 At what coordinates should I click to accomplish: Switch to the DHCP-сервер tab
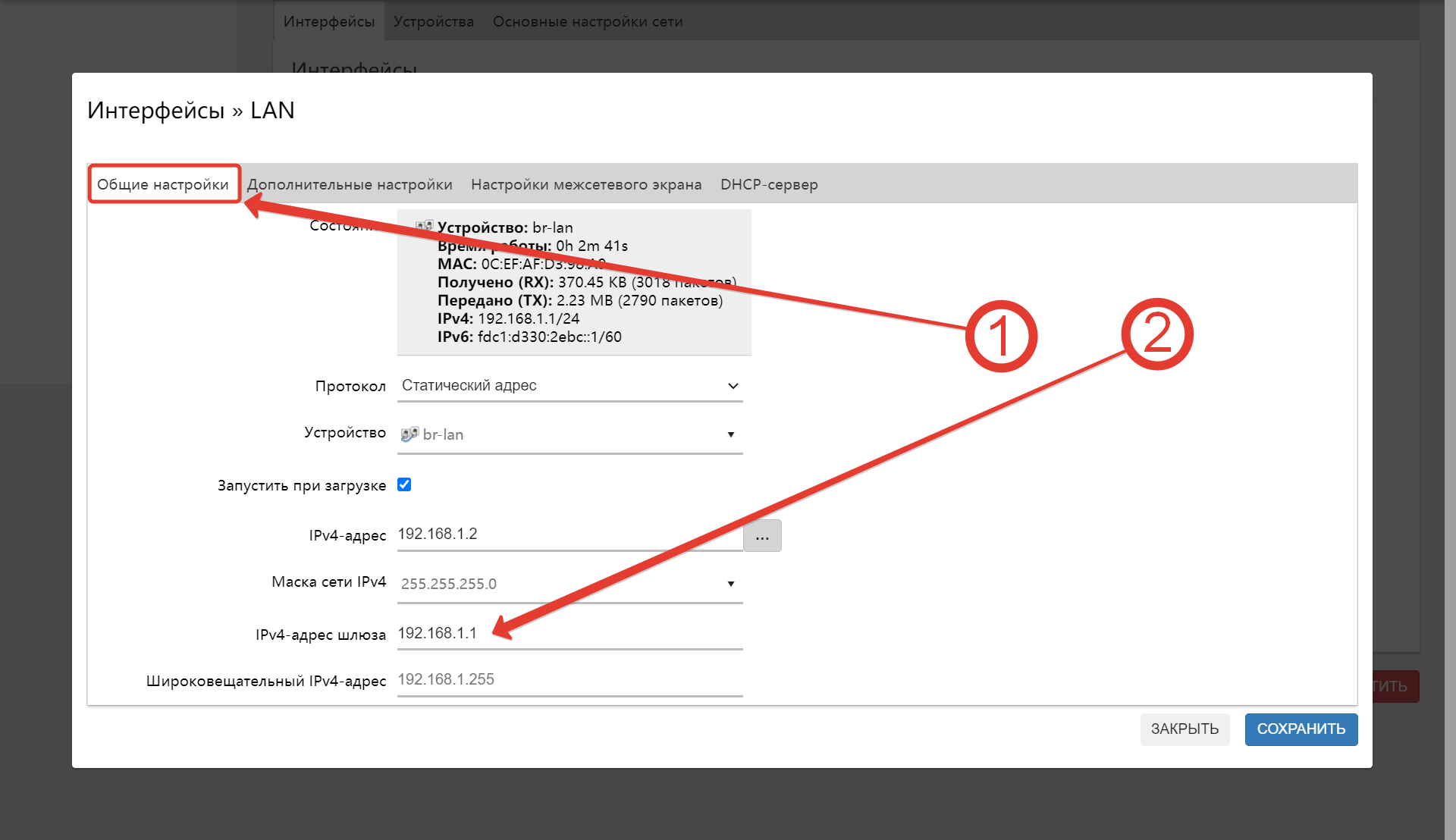pos(769,184)
